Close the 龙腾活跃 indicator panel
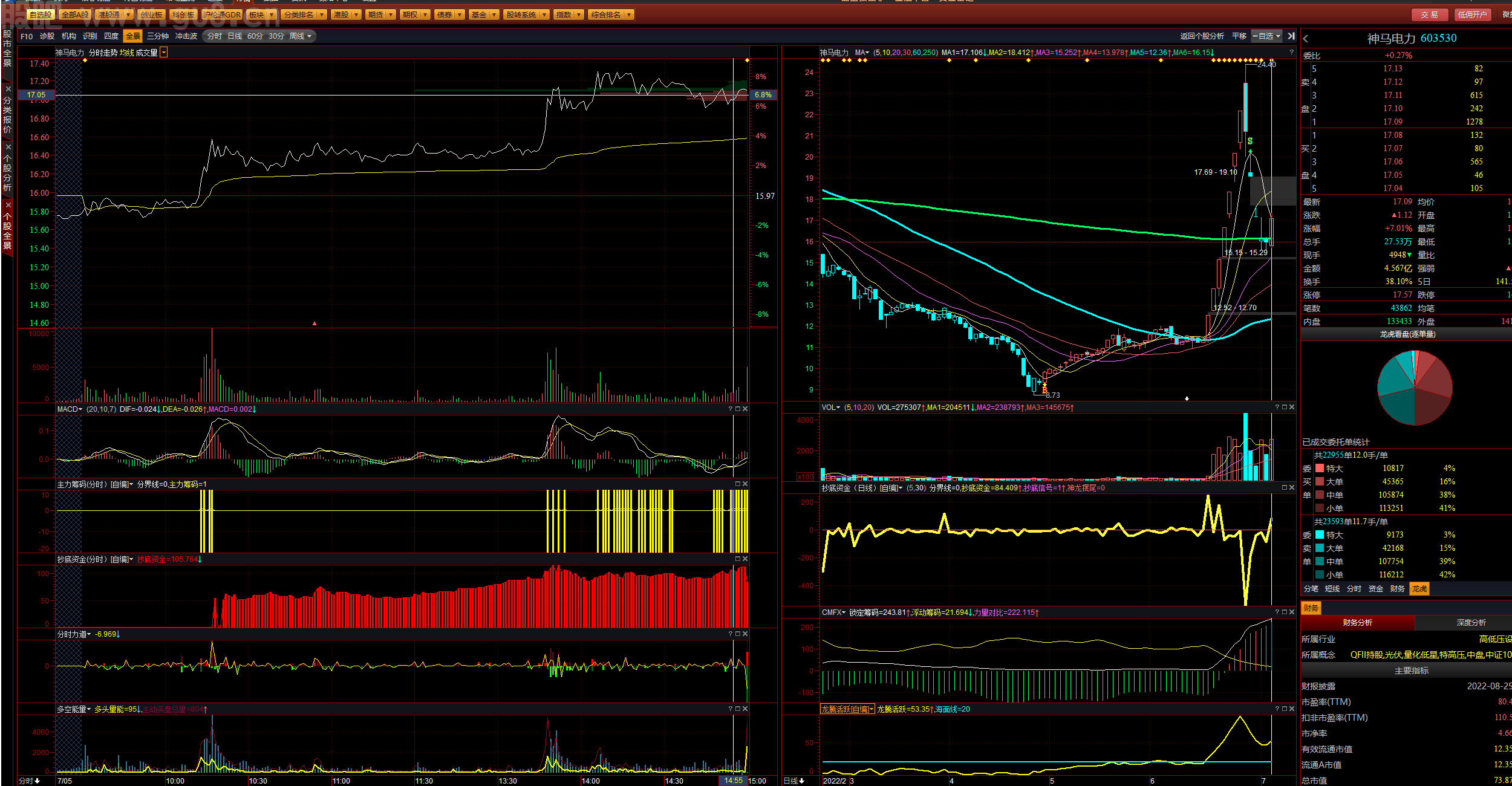The width and height of the screenshot is (1512, 786). pyautogui.click(x=1292, y=709)
